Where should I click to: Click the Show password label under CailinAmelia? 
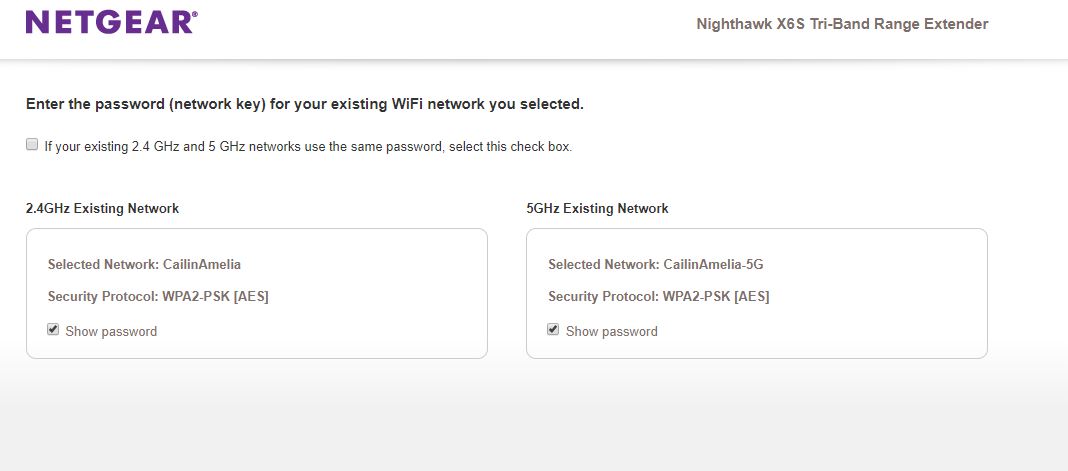[x=111, y=331]
